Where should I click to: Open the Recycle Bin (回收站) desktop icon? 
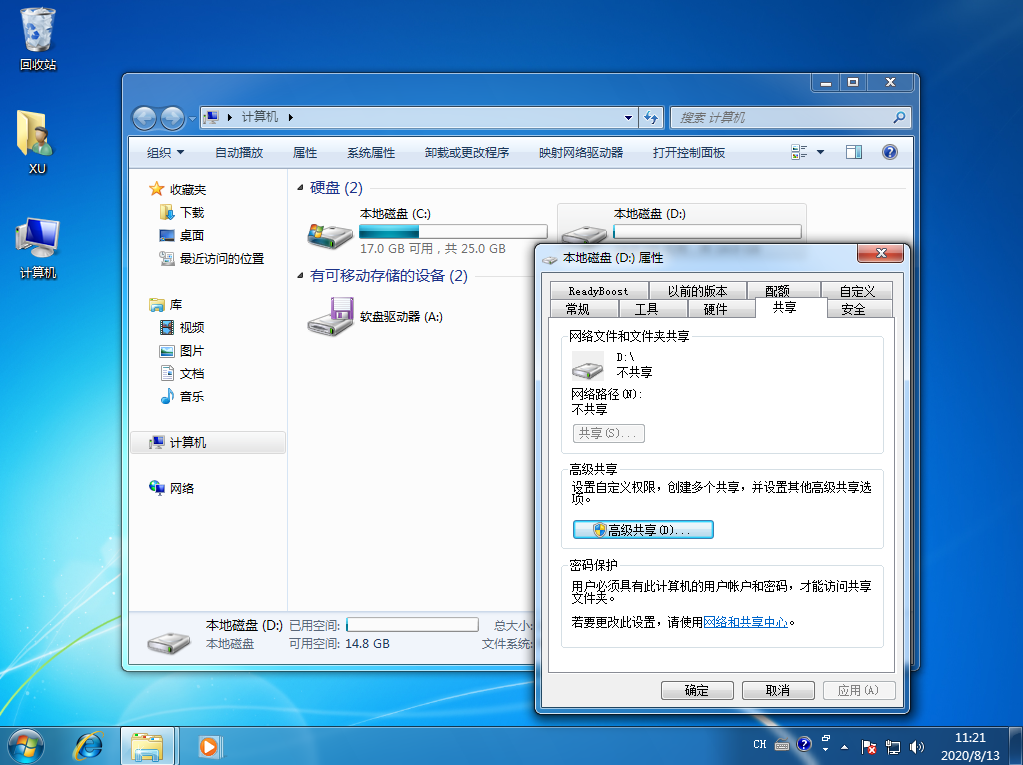coord(38,31)
